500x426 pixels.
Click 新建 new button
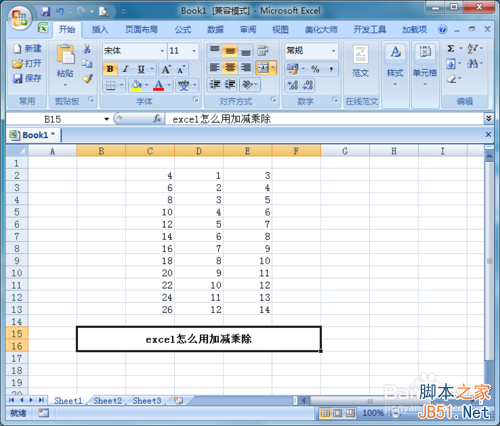click(27, 49)
